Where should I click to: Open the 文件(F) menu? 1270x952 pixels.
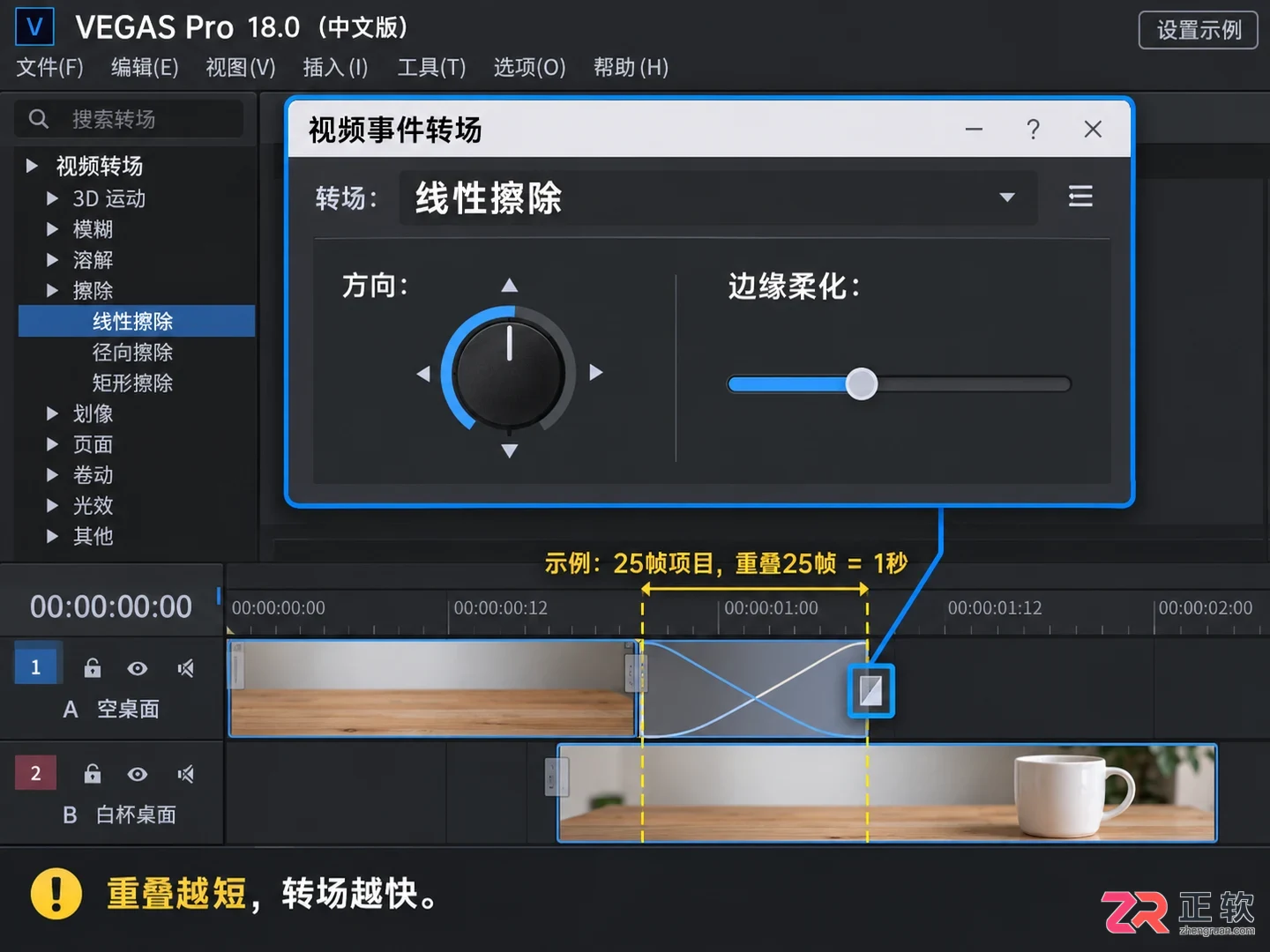pyautogui.click(x=49, y=67)
